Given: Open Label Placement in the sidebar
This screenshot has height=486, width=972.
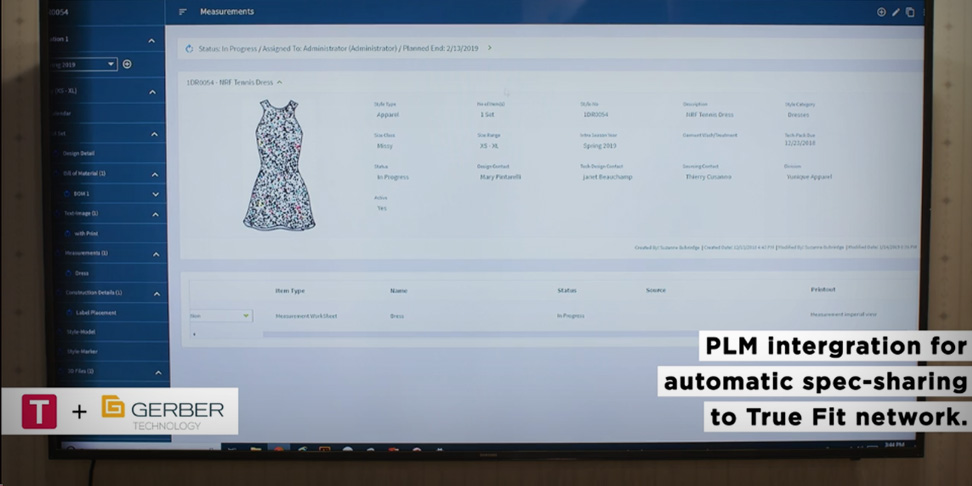Looking at the screenshot, I should click(96, 312).
